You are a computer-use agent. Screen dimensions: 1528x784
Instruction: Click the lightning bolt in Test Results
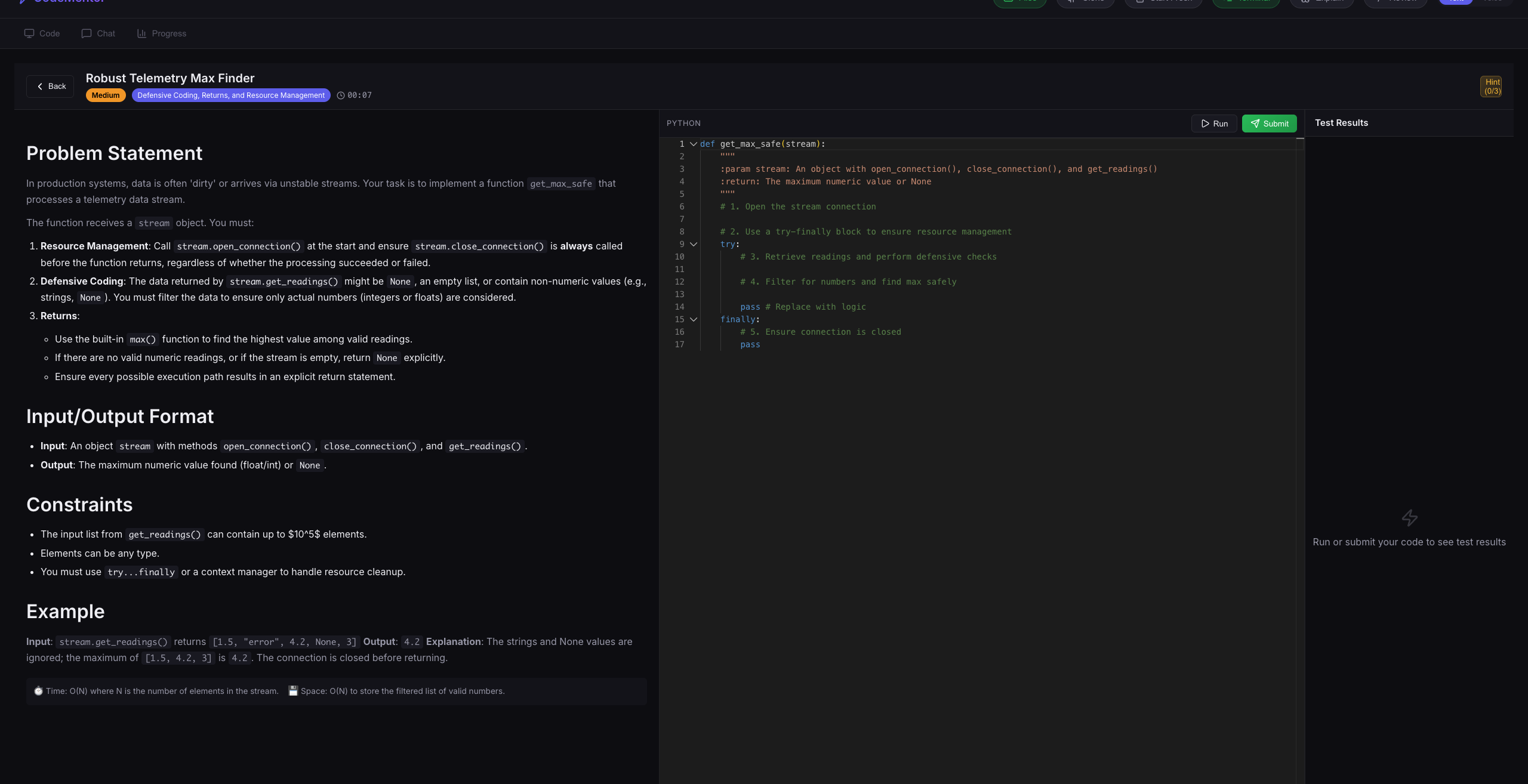(1409, 517)
